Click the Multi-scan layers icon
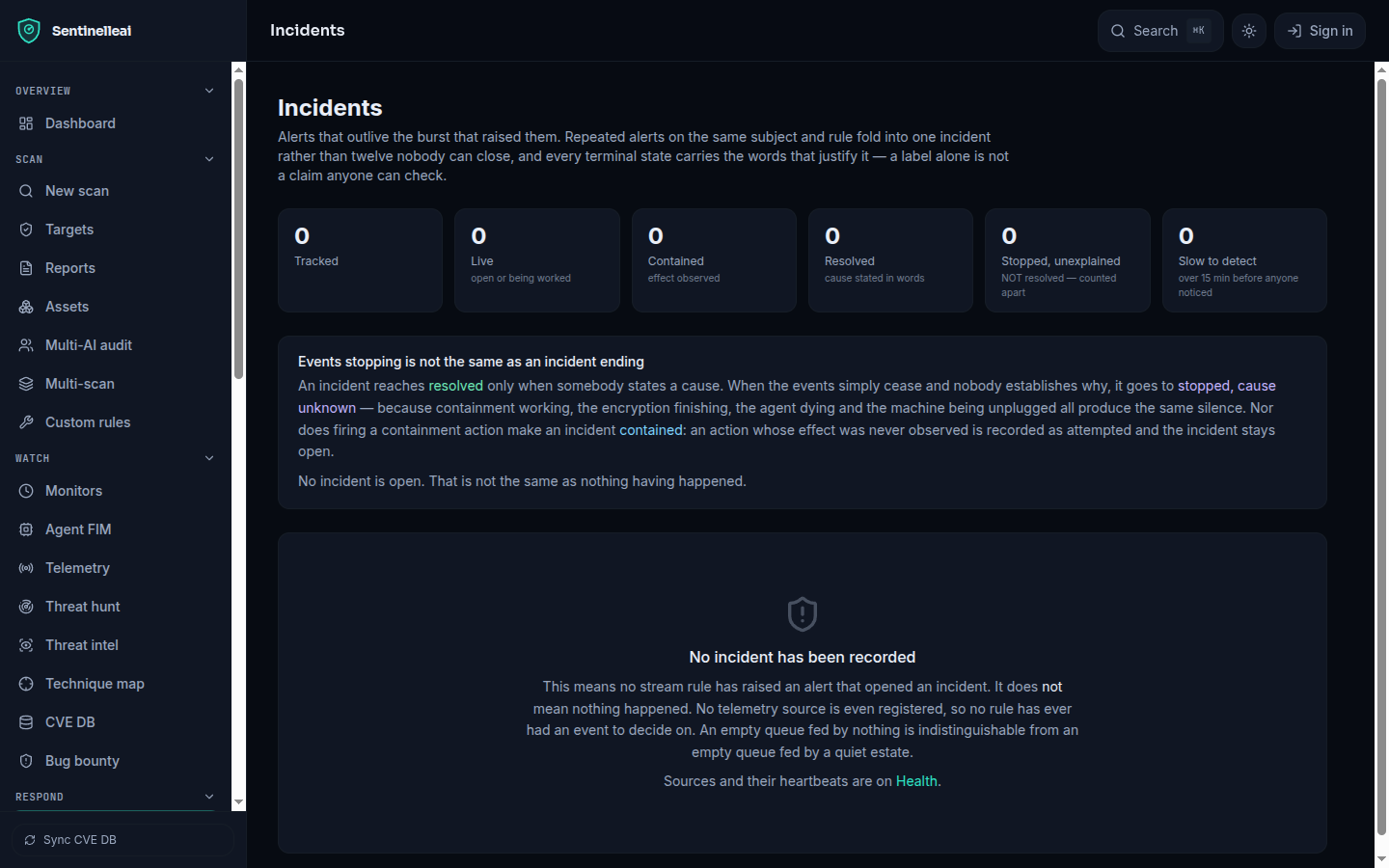Screen dimensions: 1389x868 click(x=26, y=384)
